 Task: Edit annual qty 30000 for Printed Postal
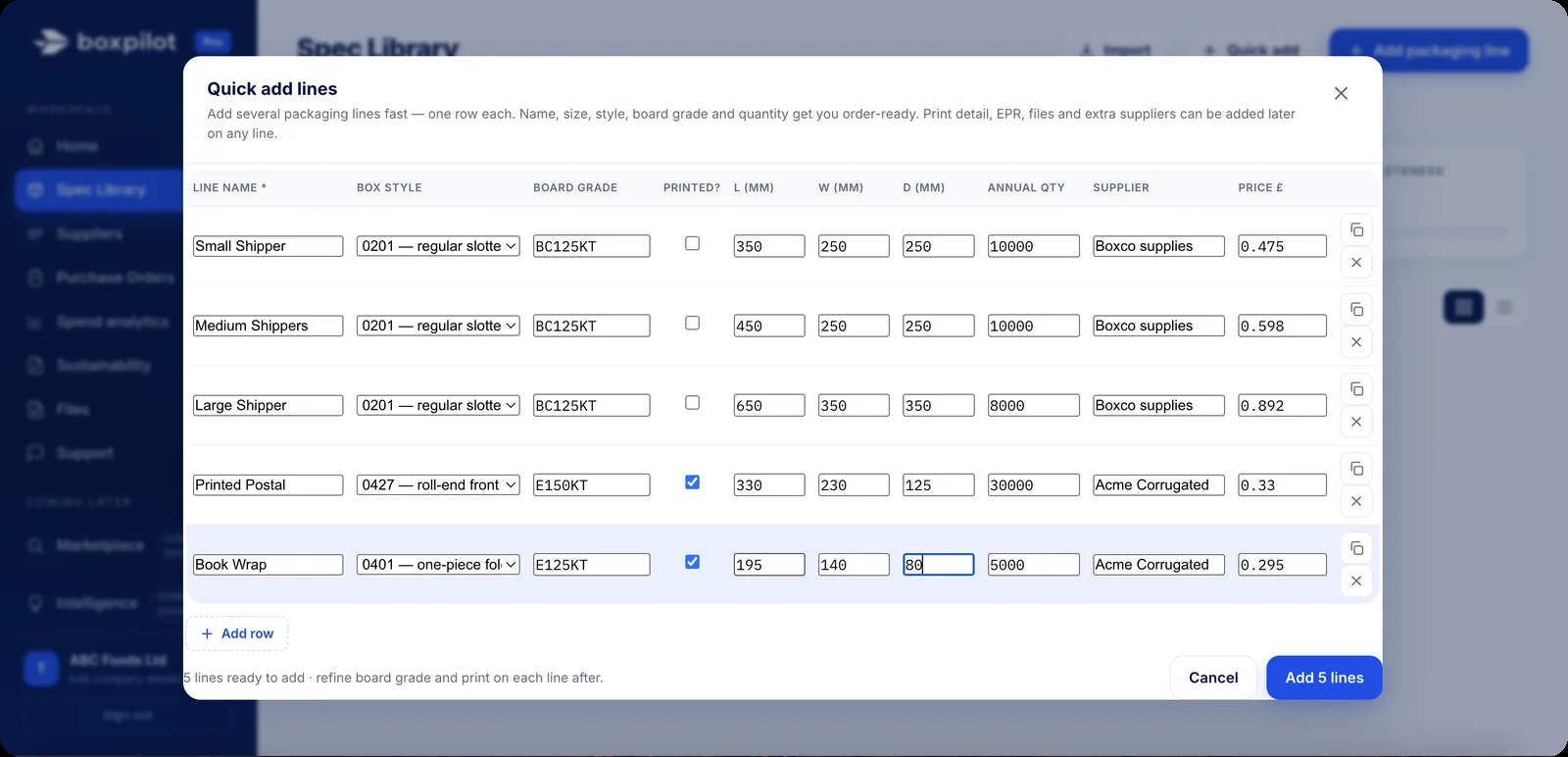pos(1033,484)
